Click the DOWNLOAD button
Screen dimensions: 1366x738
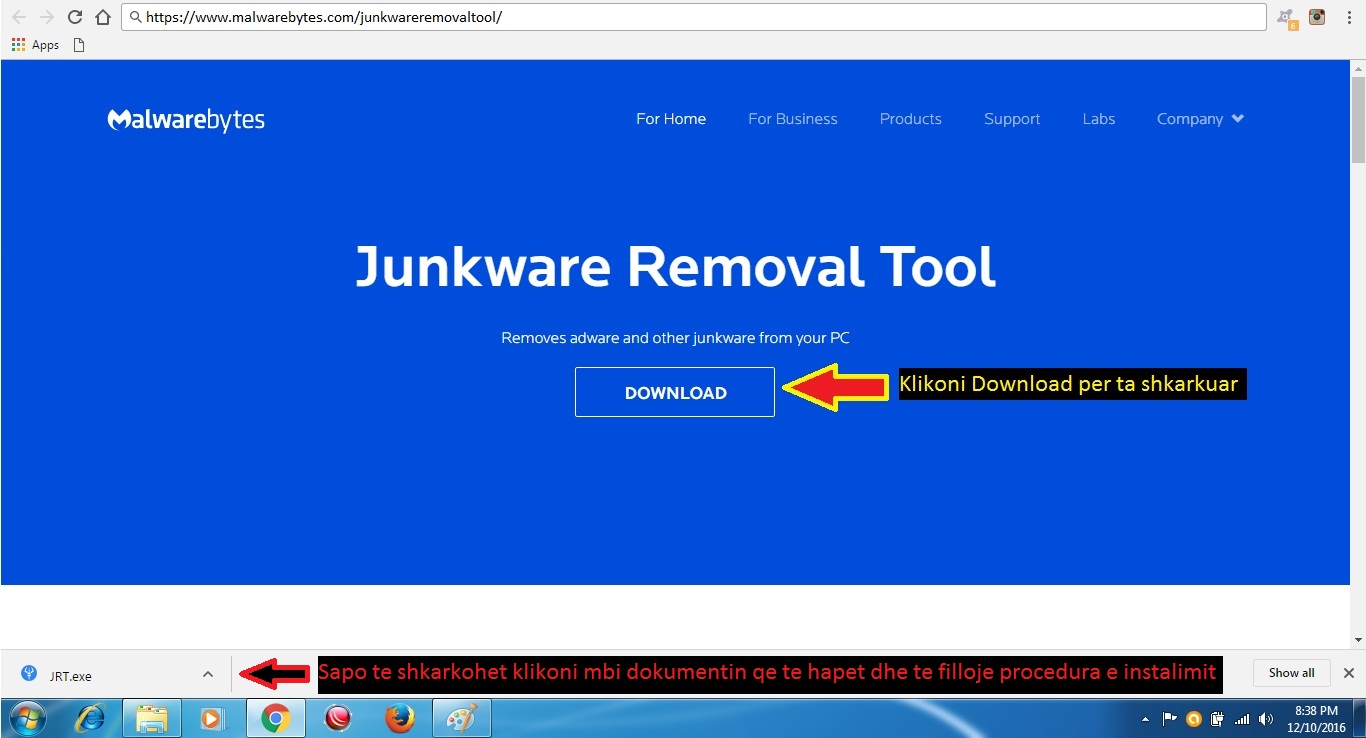[675, 392]
